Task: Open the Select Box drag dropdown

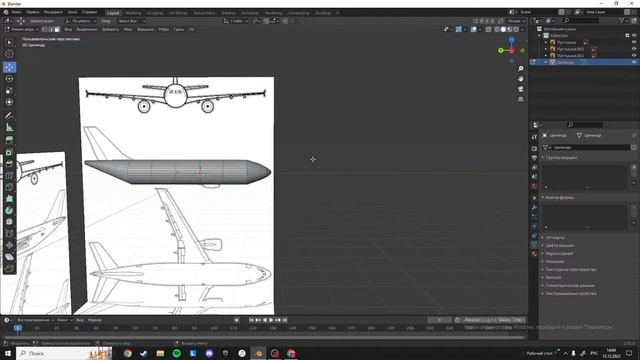Action: coord(131,21)
